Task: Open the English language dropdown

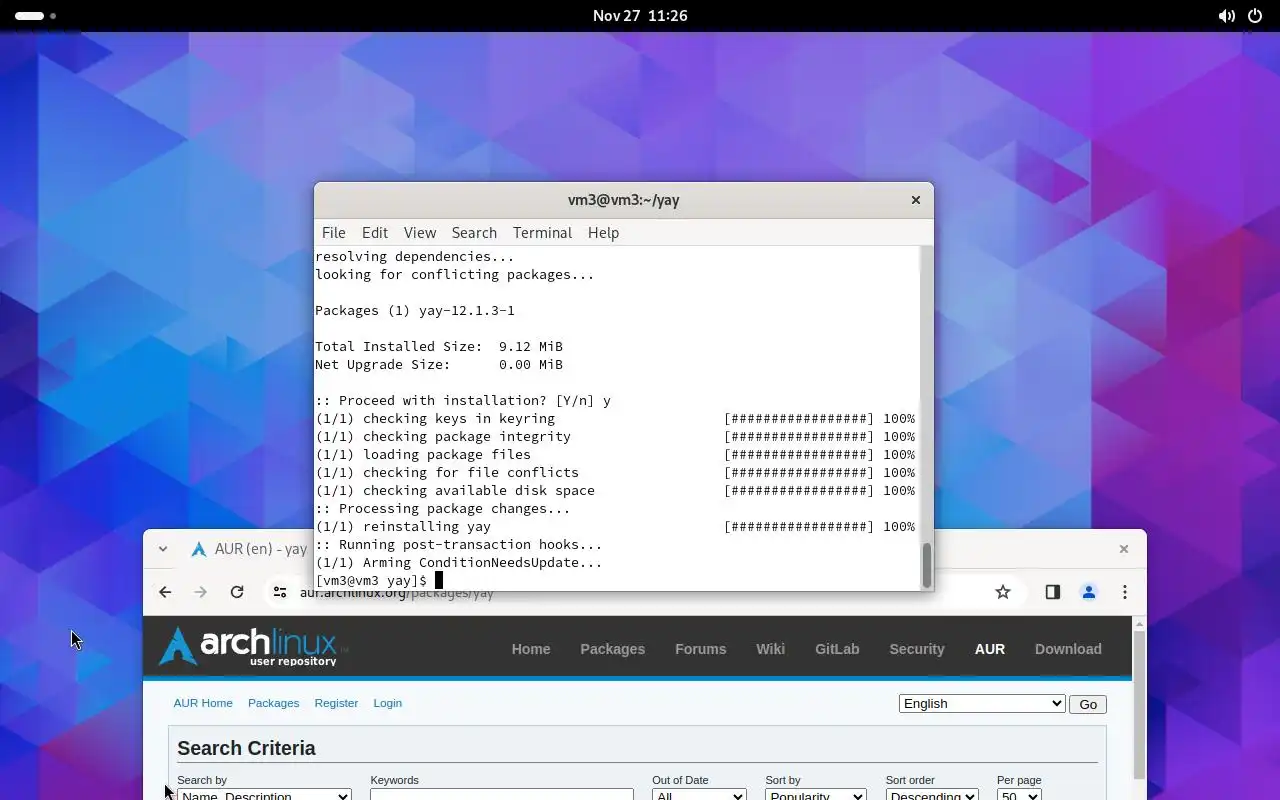Action: pos(982,704)
